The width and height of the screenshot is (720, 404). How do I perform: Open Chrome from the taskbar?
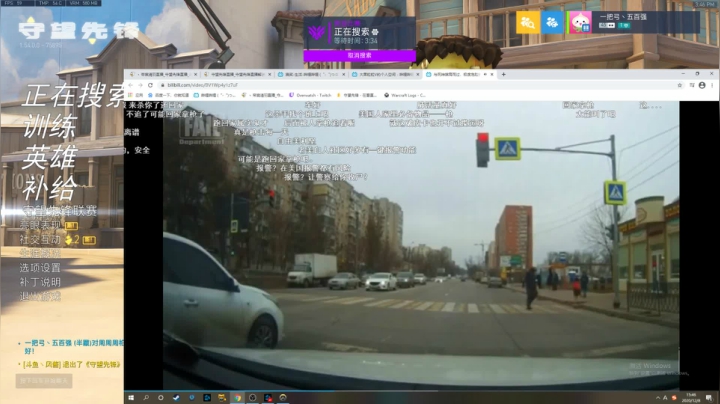[237, 398]
